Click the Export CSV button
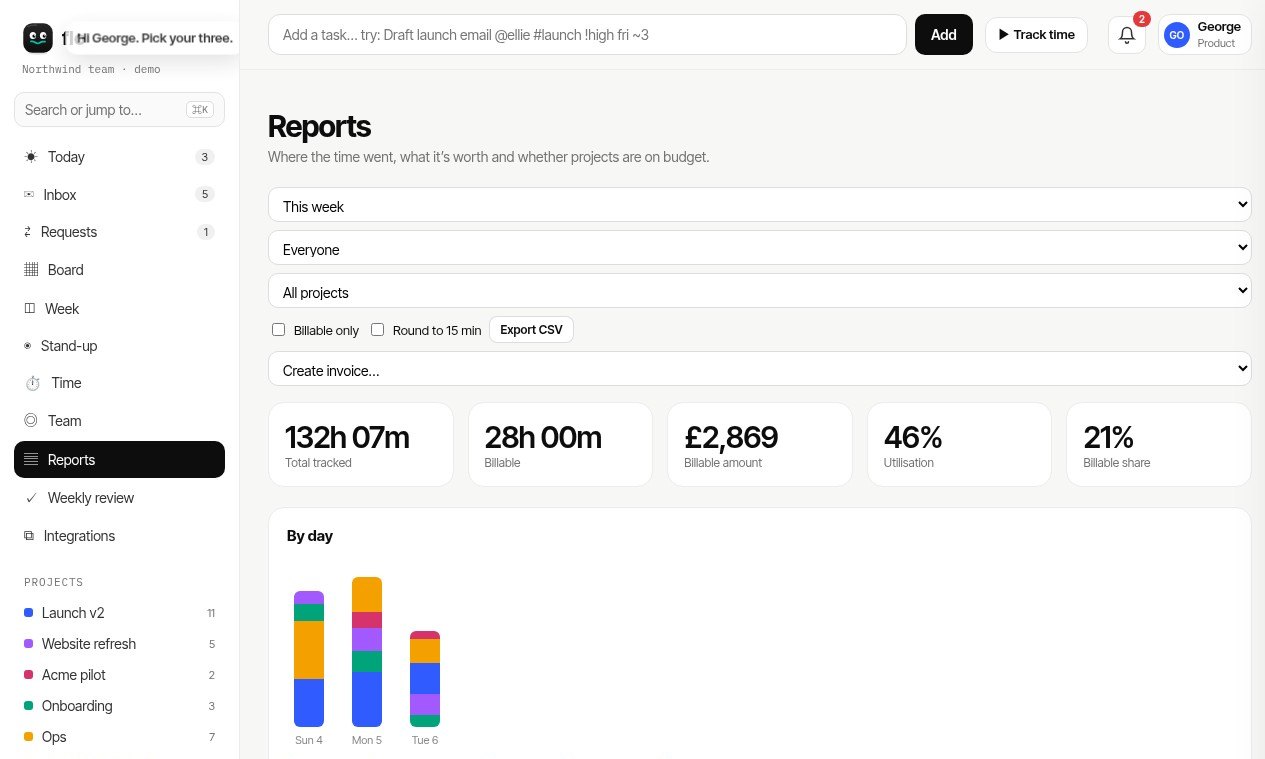This screenshot has width=1265, height=759. 531,330
